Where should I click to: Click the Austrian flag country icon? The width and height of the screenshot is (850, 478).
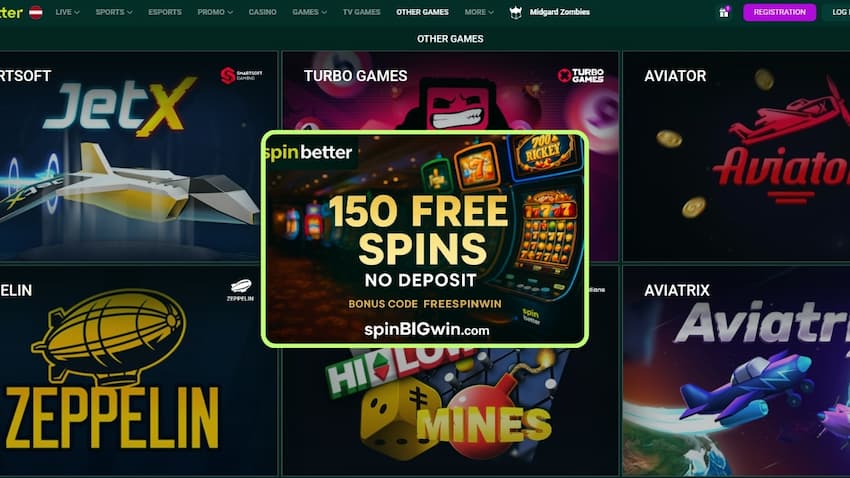(36, 12)
